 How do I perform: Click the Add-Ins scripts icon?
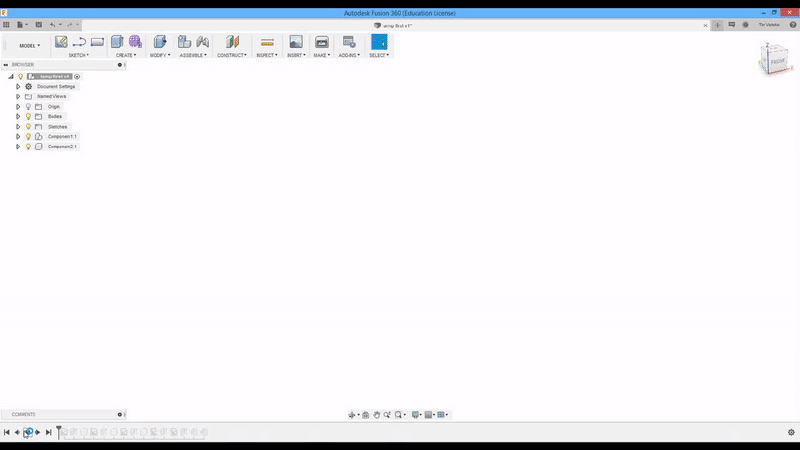(x=349, y=42)
